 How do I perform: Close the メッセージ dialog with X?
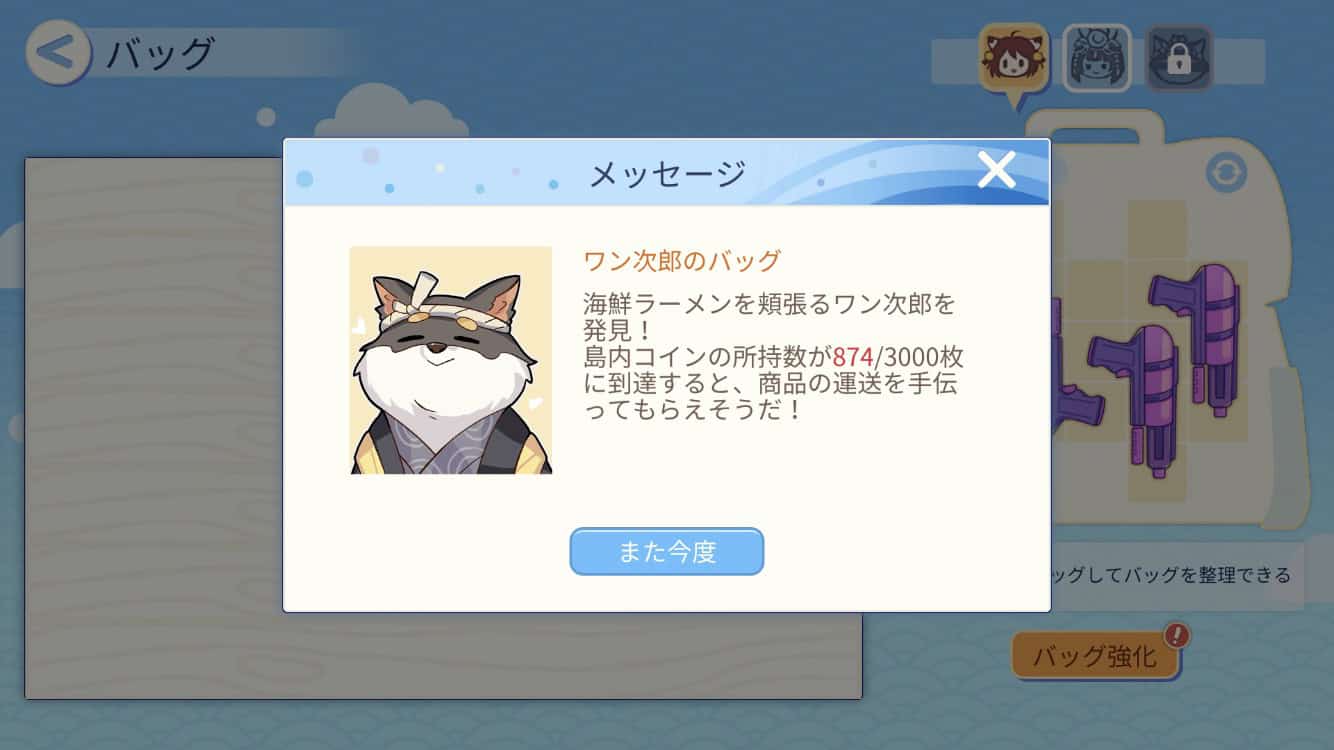pyautogui.click(x=996, y=170)
